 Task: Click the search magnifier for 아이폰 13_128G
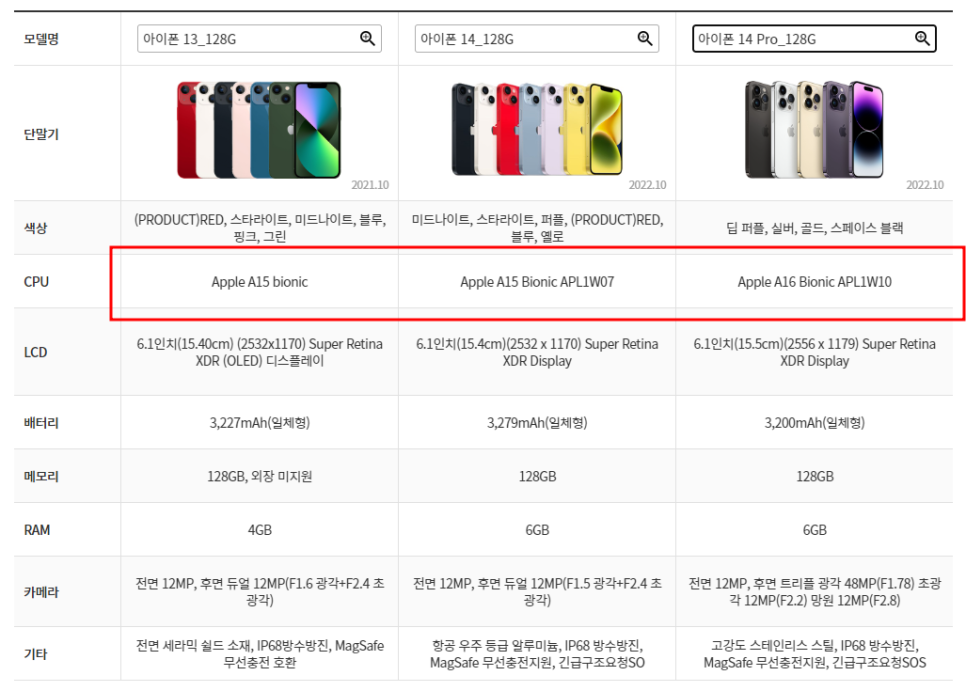point(367,38)
